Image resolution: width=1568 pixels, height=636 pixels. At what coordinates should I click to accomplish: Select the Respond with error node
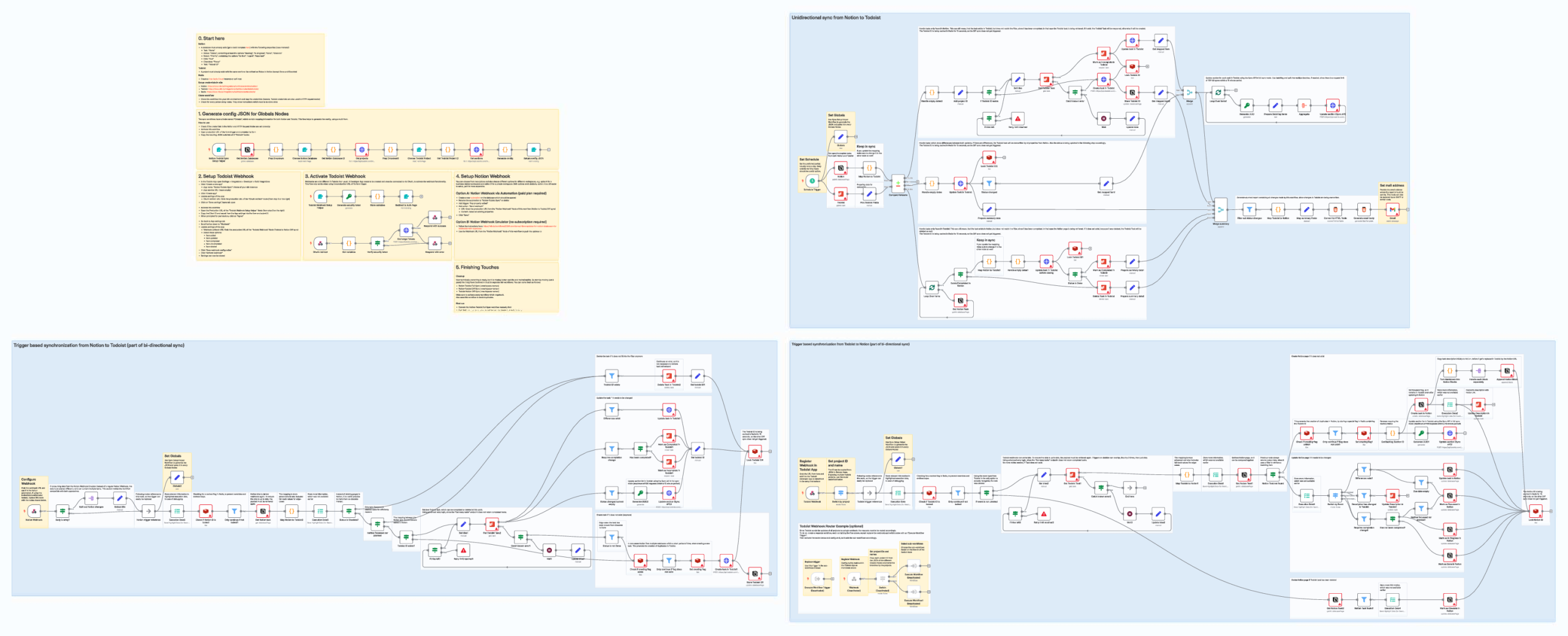(435, 243)
